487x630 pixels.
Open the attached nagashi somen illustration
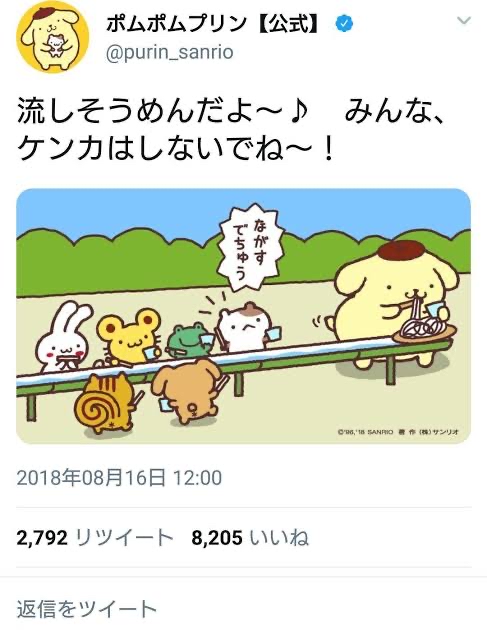pos(244,316)
